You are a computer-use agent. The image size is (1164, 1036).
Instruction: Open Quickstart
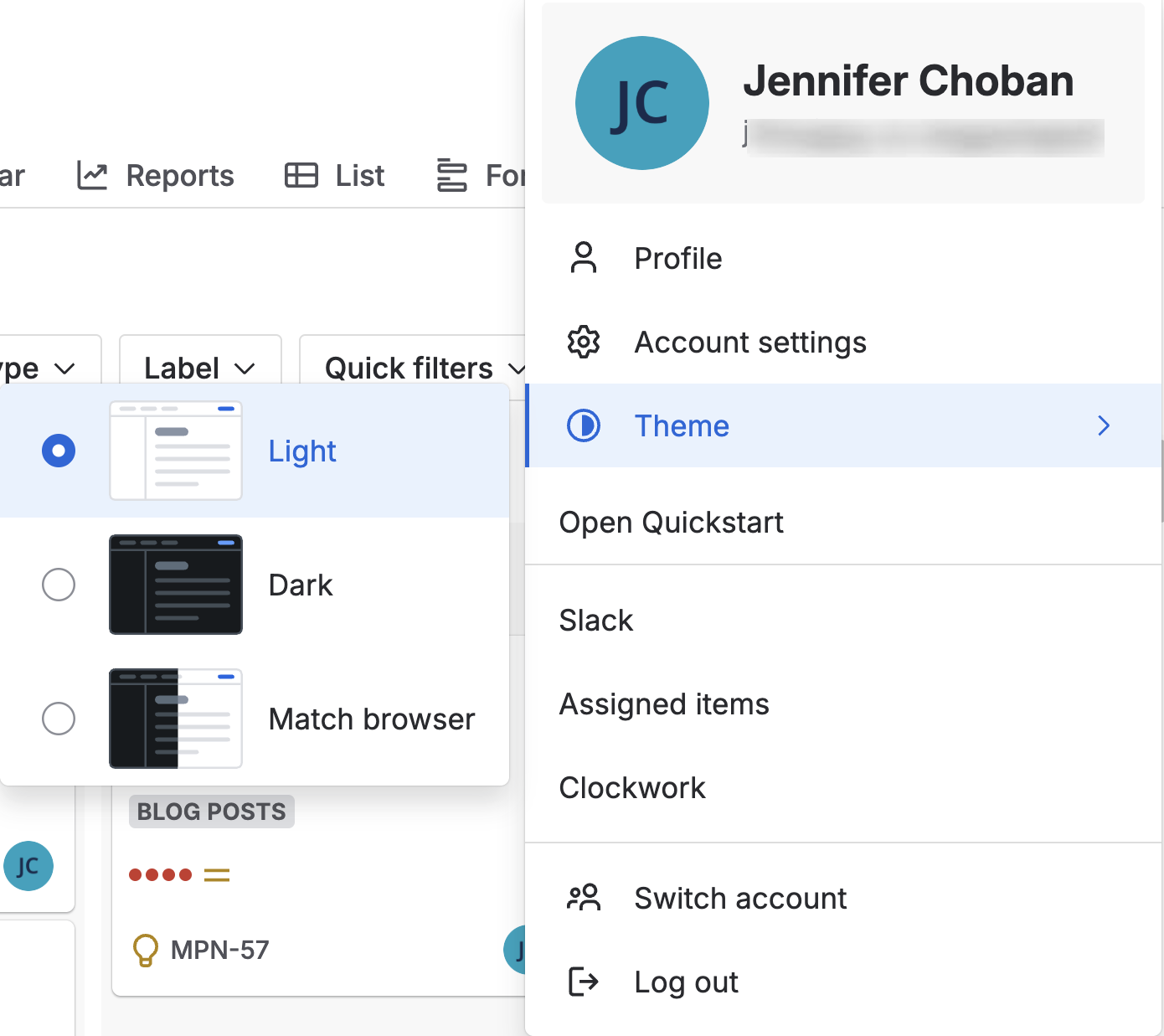[x=671, y=522]
